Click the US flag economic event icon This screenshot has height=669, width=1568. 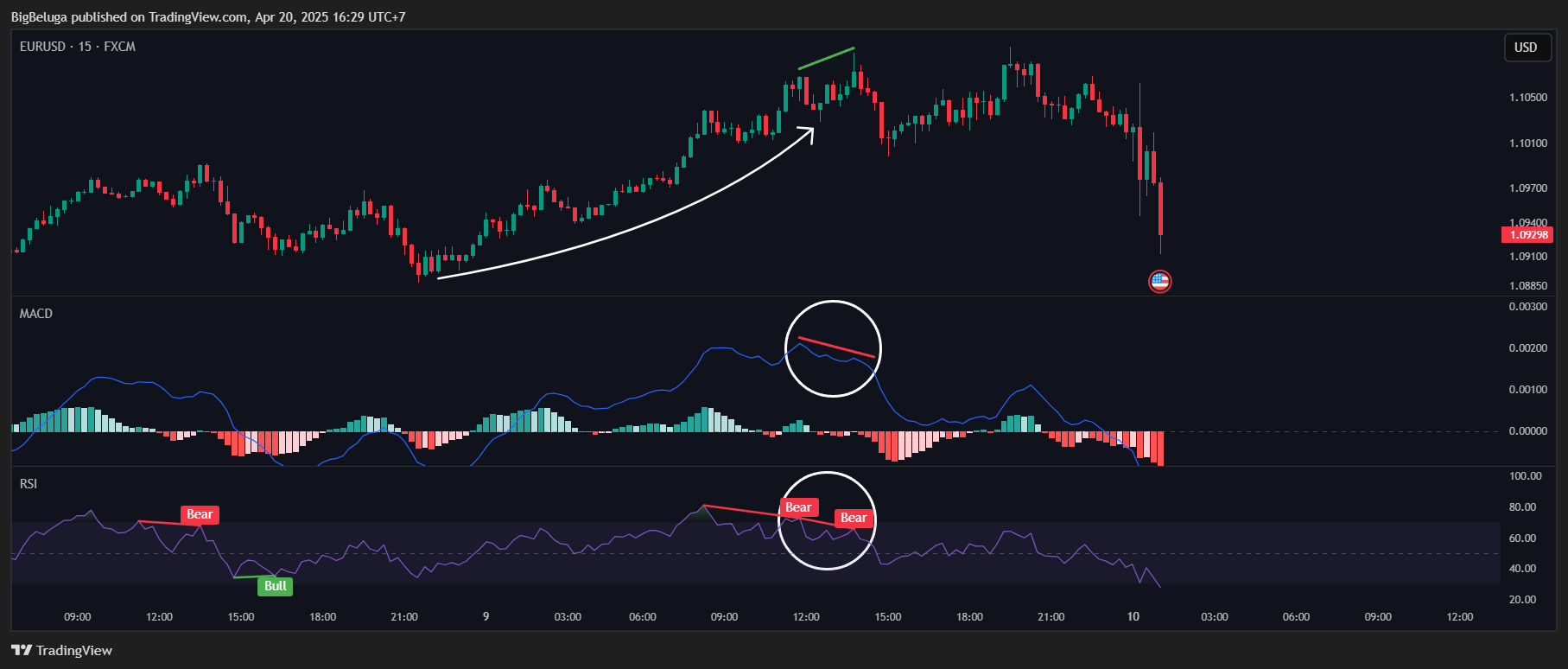tap(1159, 281)
